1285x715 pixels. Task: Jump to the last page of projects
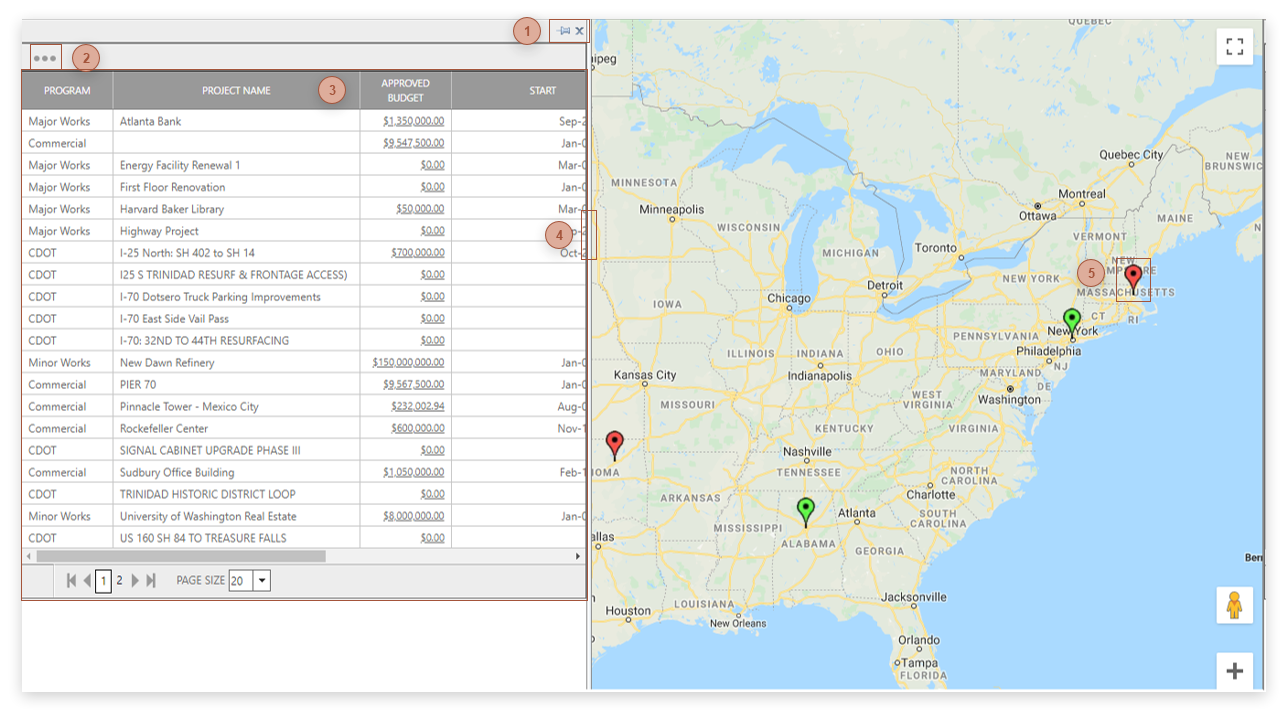tap(151, 580)
